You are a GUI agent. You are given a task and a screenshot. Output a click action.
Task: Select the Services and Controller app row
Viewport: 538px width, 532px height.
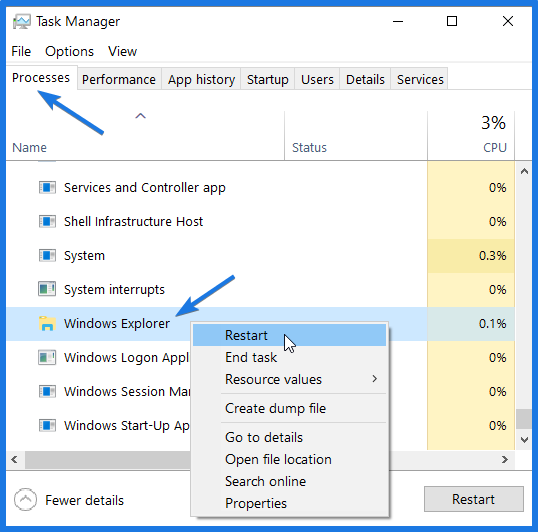click(260, 188)
